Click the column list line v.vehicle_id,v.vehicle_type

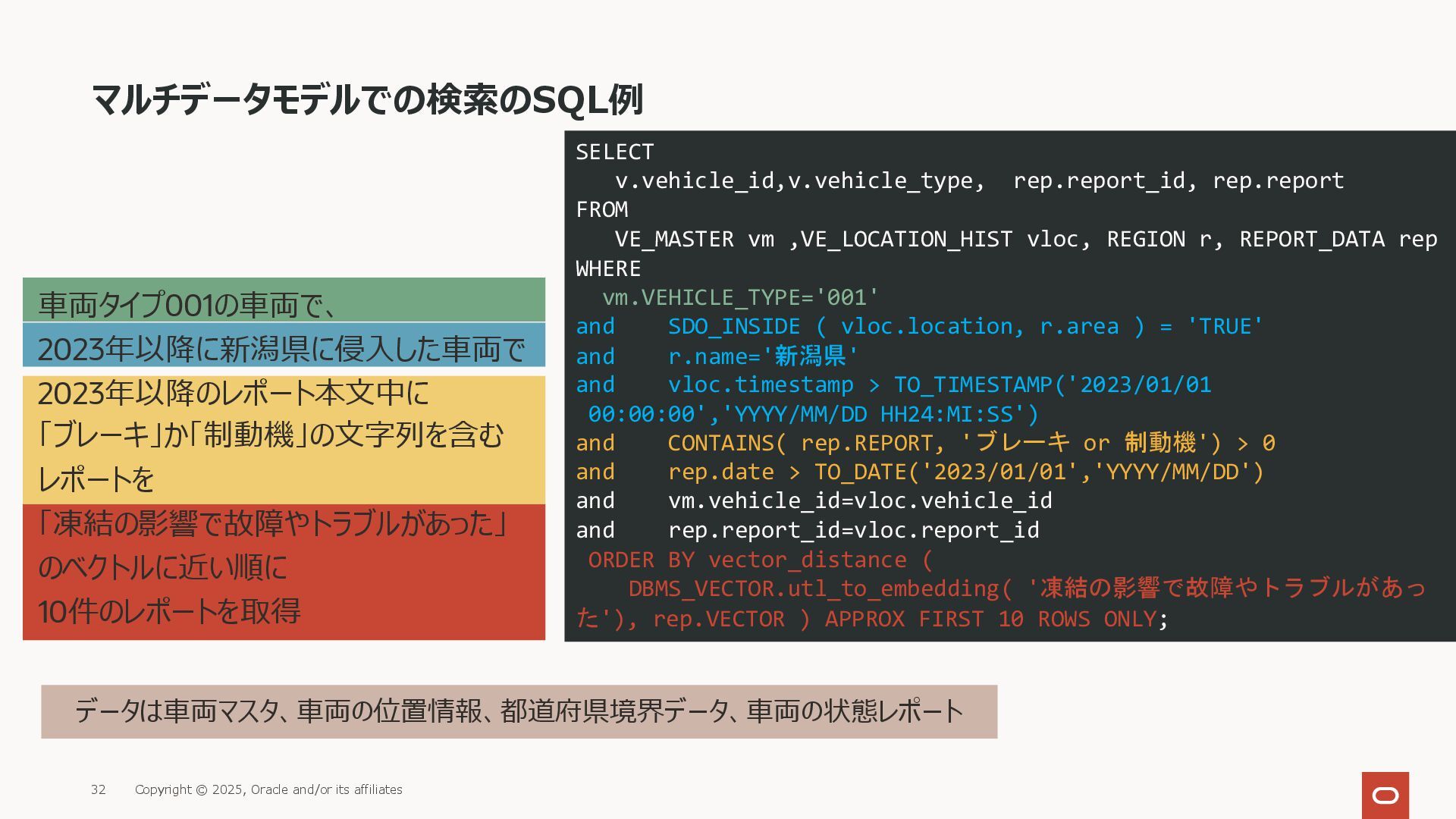point(979,180)
